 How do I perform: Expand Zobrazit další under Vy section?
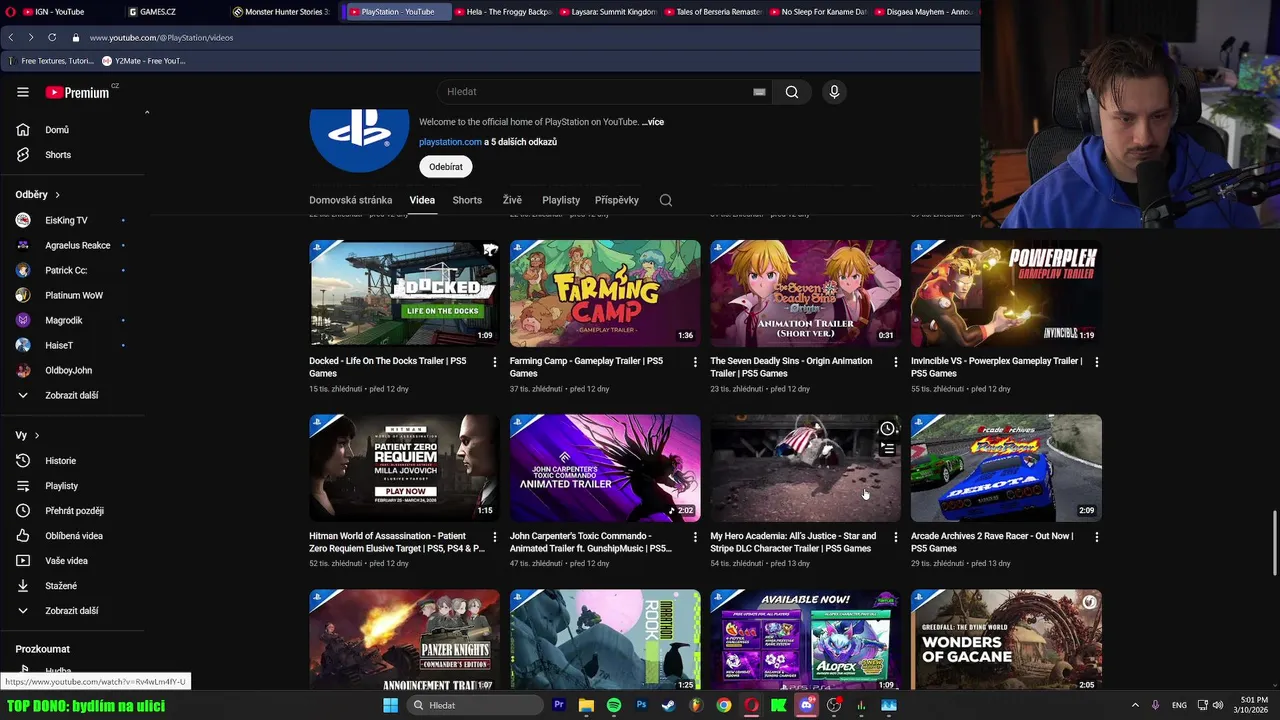(72, 611)
